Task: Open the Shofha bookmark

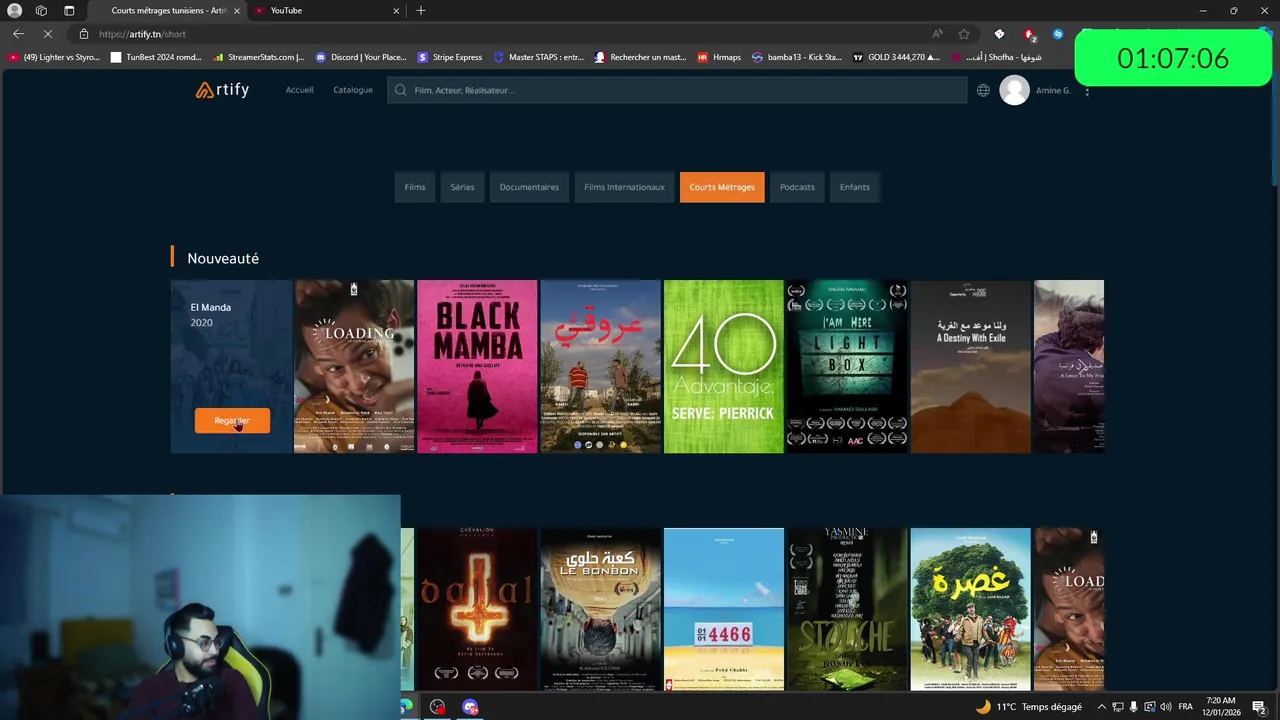Action: click(997, 57)
